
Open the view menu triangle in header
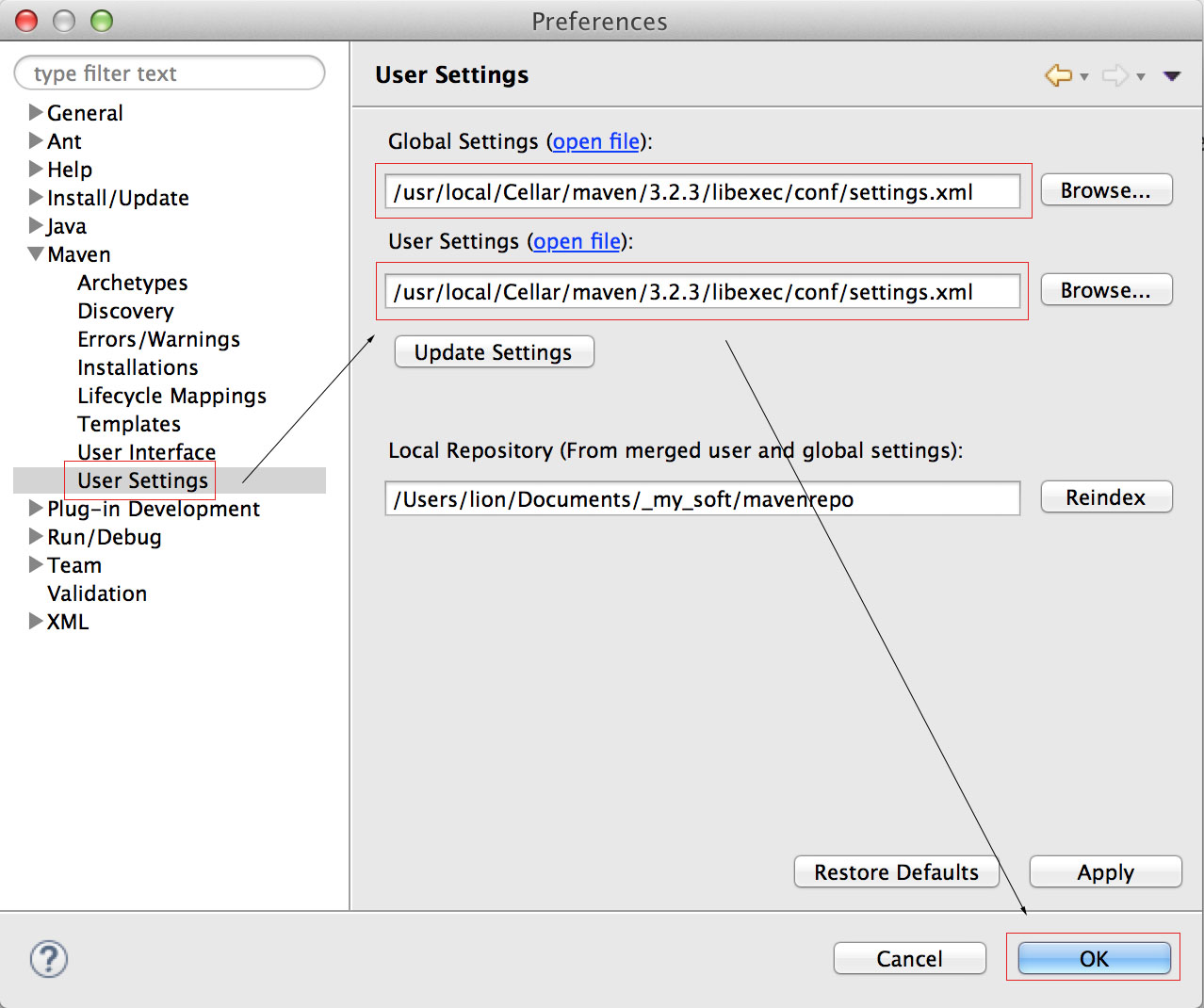click(x=1172, y=76)
